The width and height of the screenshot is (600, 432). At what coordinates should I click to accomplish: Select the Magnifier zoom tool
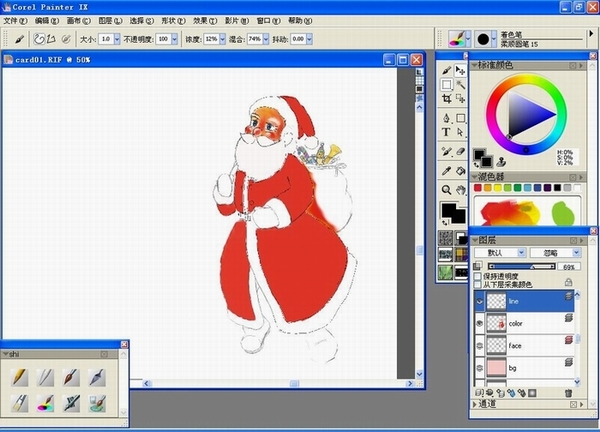[446, 190]
